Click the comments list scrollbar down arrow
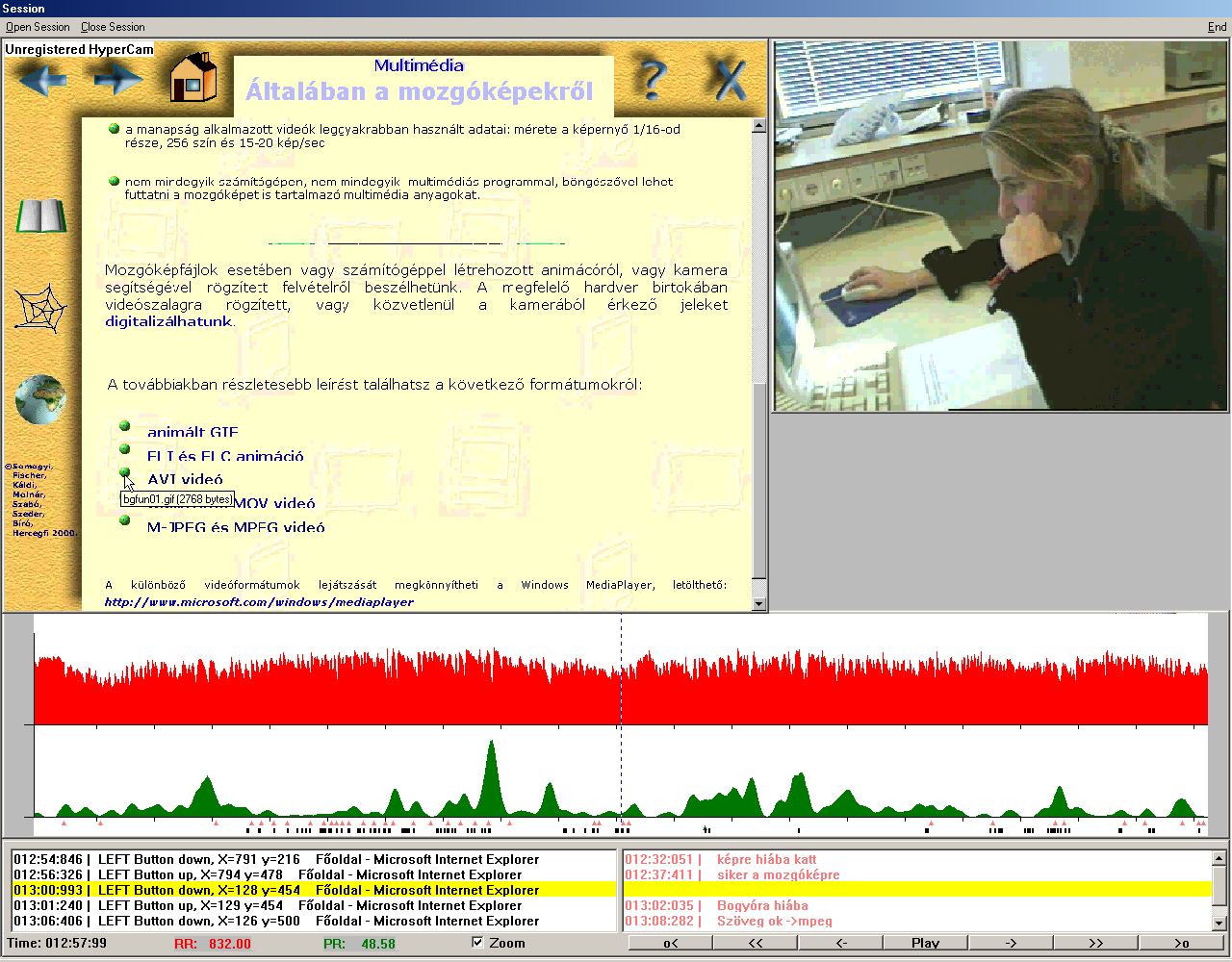 coord(1219,924)
